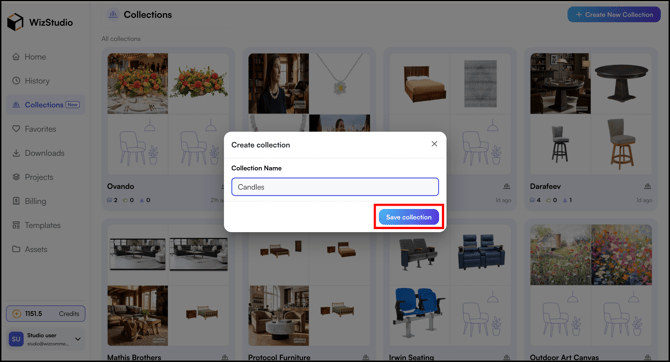This screenshot has height=362, width=670.
Task: Click the Protocol Furniture collection title
Action: [x=279, y=357]
